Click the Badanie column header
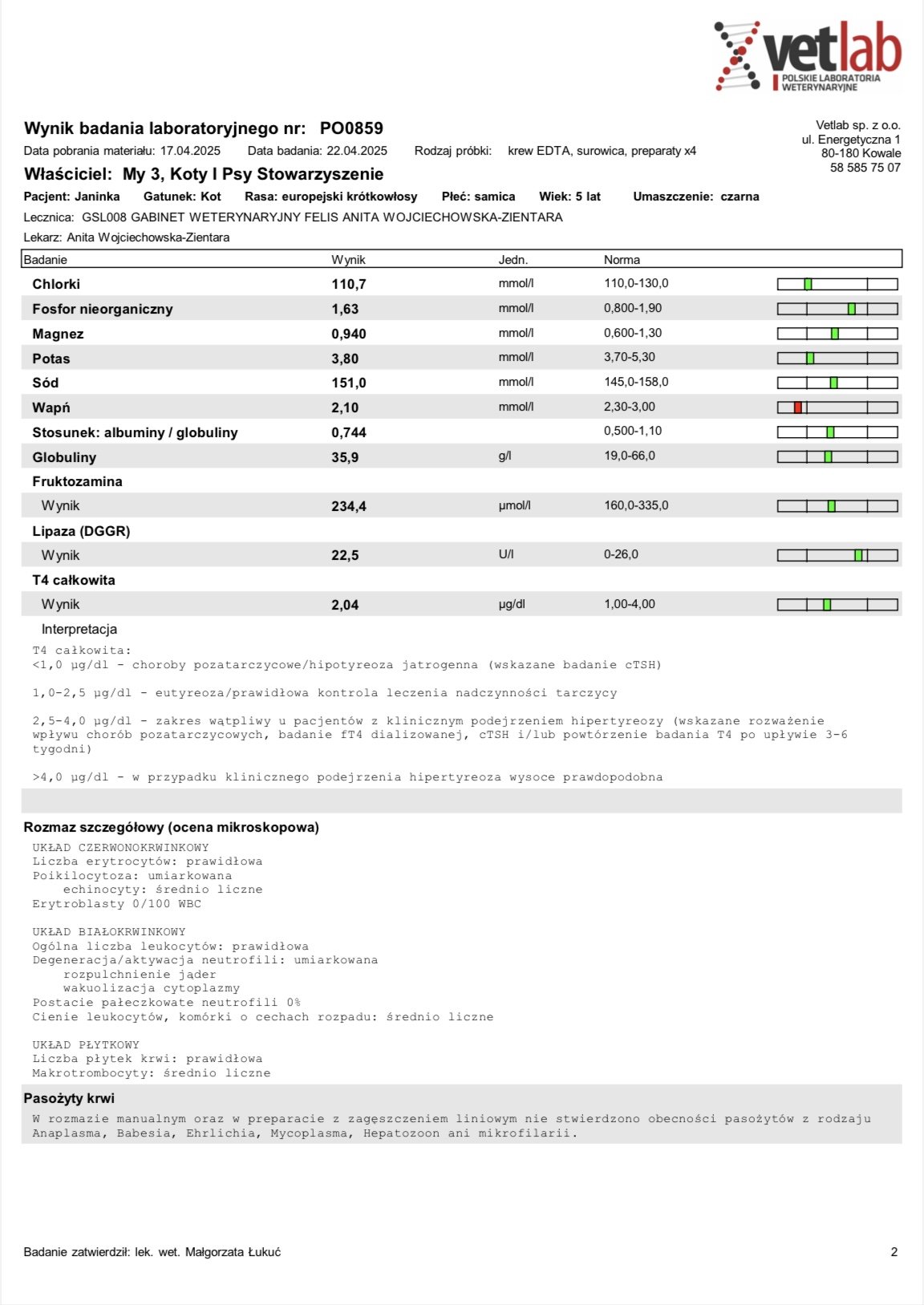 coord(46,260)
